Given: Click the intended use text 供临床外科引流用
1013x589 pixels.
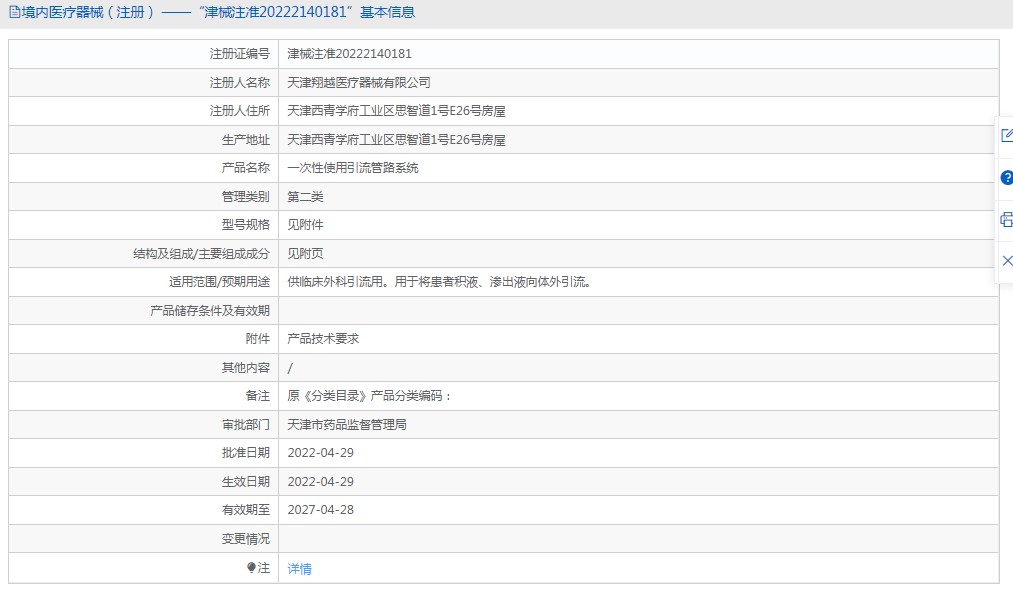Looking at the screenshot, I should 439,282.
